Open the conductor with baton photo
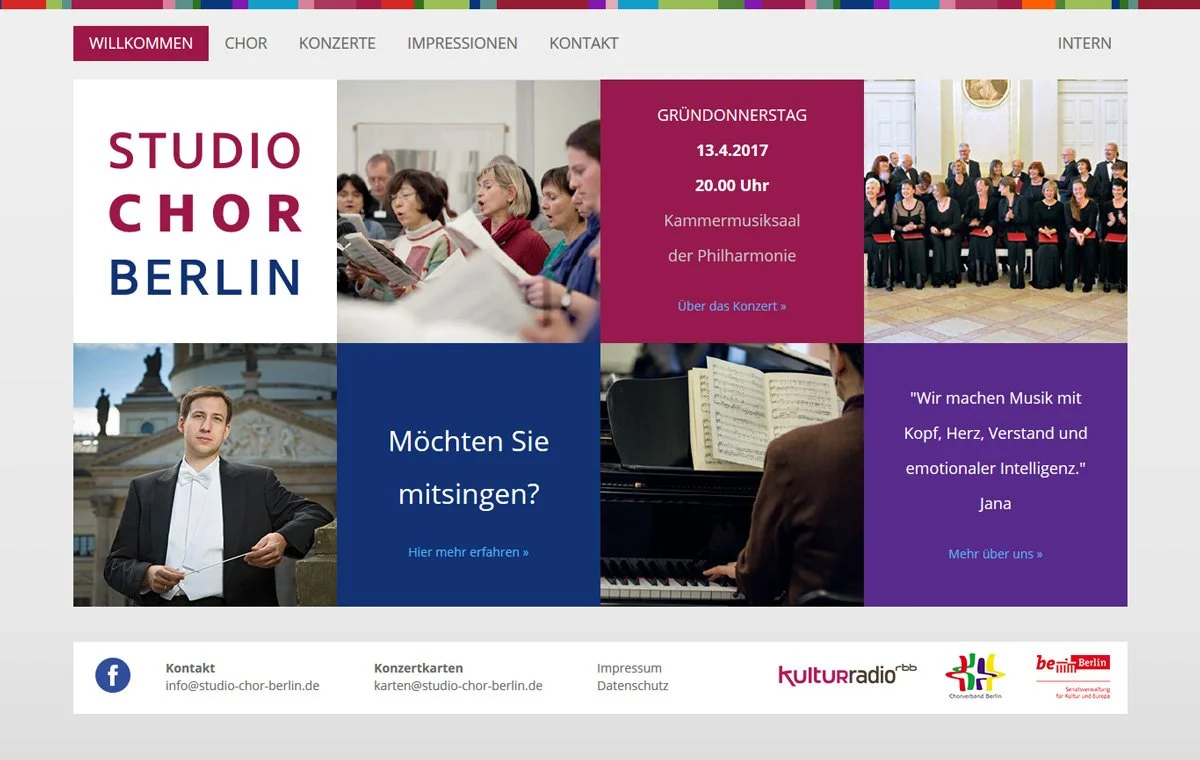This screenshot has height=760, width=1200. (x=205, y=475)
